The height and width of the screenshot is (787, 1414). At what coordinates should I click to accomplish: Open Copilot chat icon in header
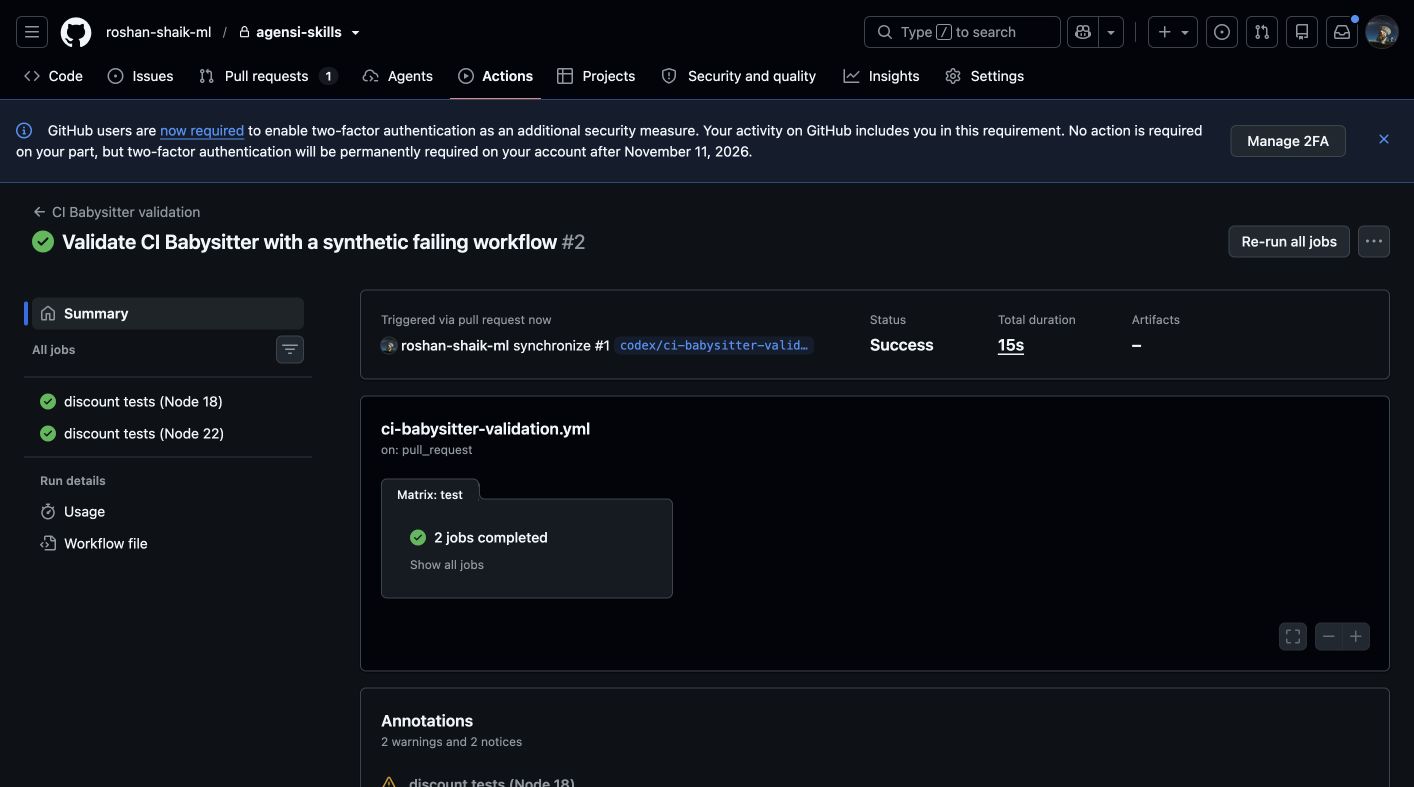click(x=1083, y=32)
